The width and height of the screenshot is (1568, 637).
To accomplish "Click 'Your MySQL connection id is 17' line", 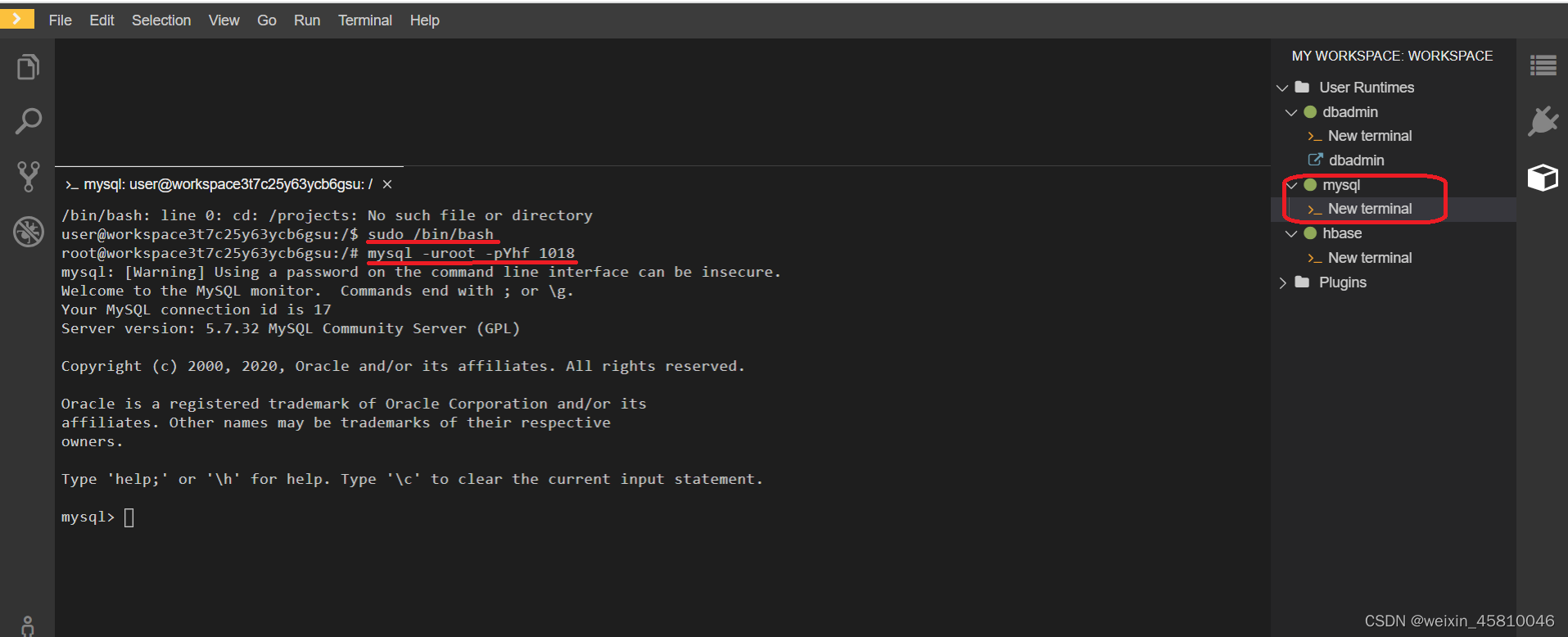I will coord(197,309).
